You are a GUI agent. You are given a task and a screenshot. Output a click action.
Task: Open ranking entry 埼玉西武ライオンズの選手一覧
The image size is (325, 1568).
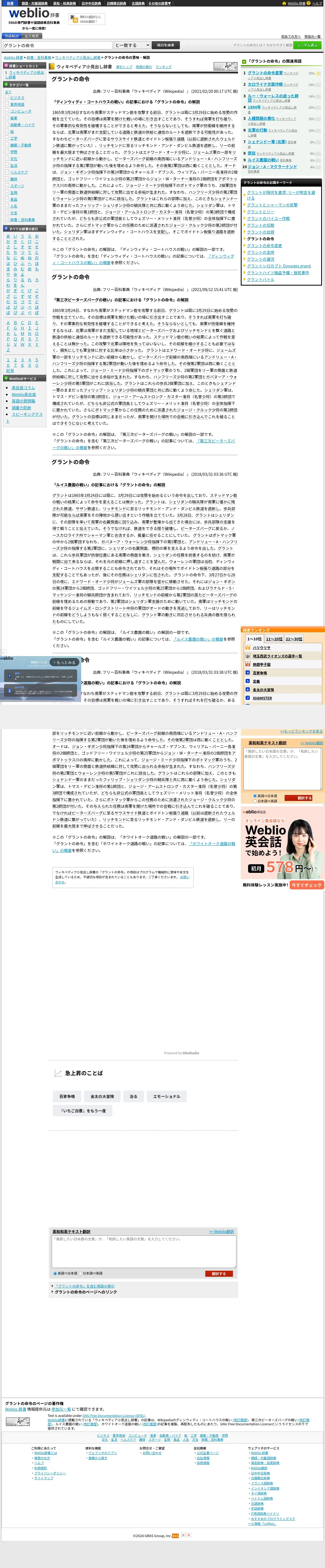tap(277, 656)
